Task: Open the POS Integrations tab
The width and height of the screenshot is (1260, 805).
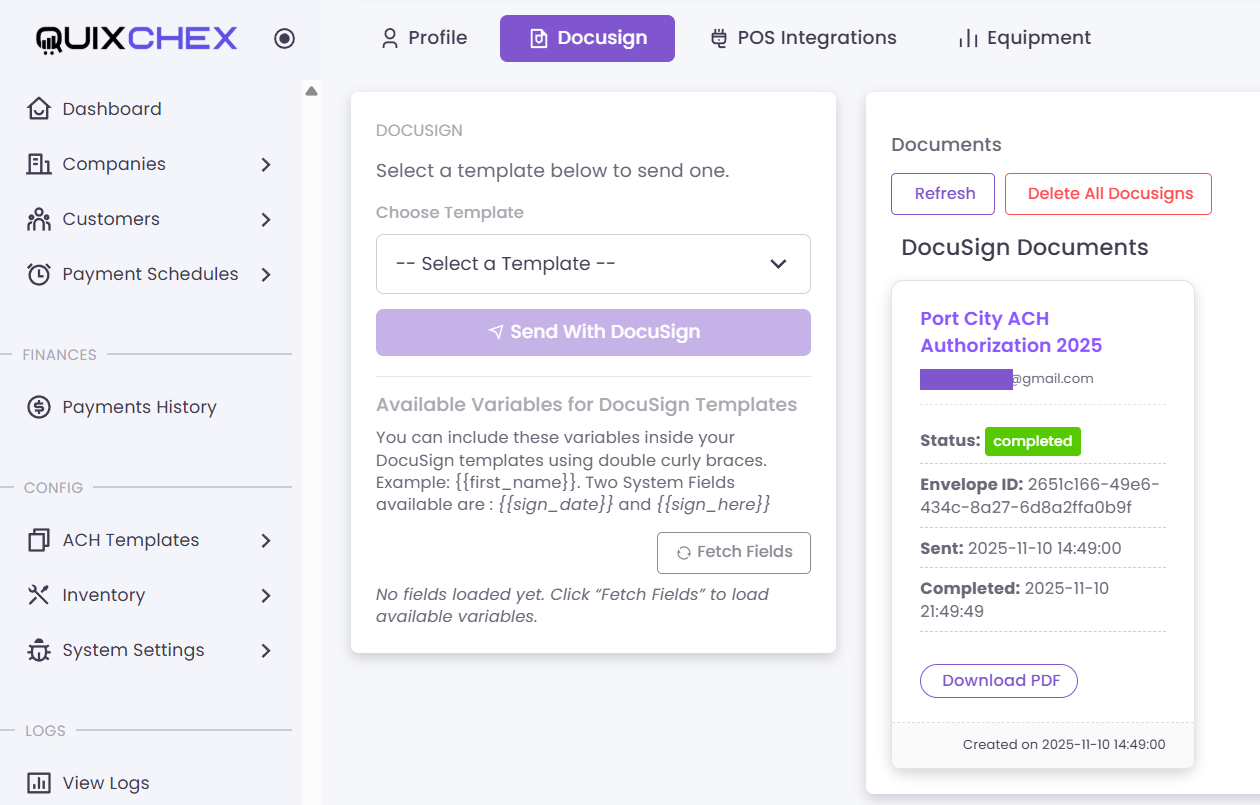Action: (803, 38)
